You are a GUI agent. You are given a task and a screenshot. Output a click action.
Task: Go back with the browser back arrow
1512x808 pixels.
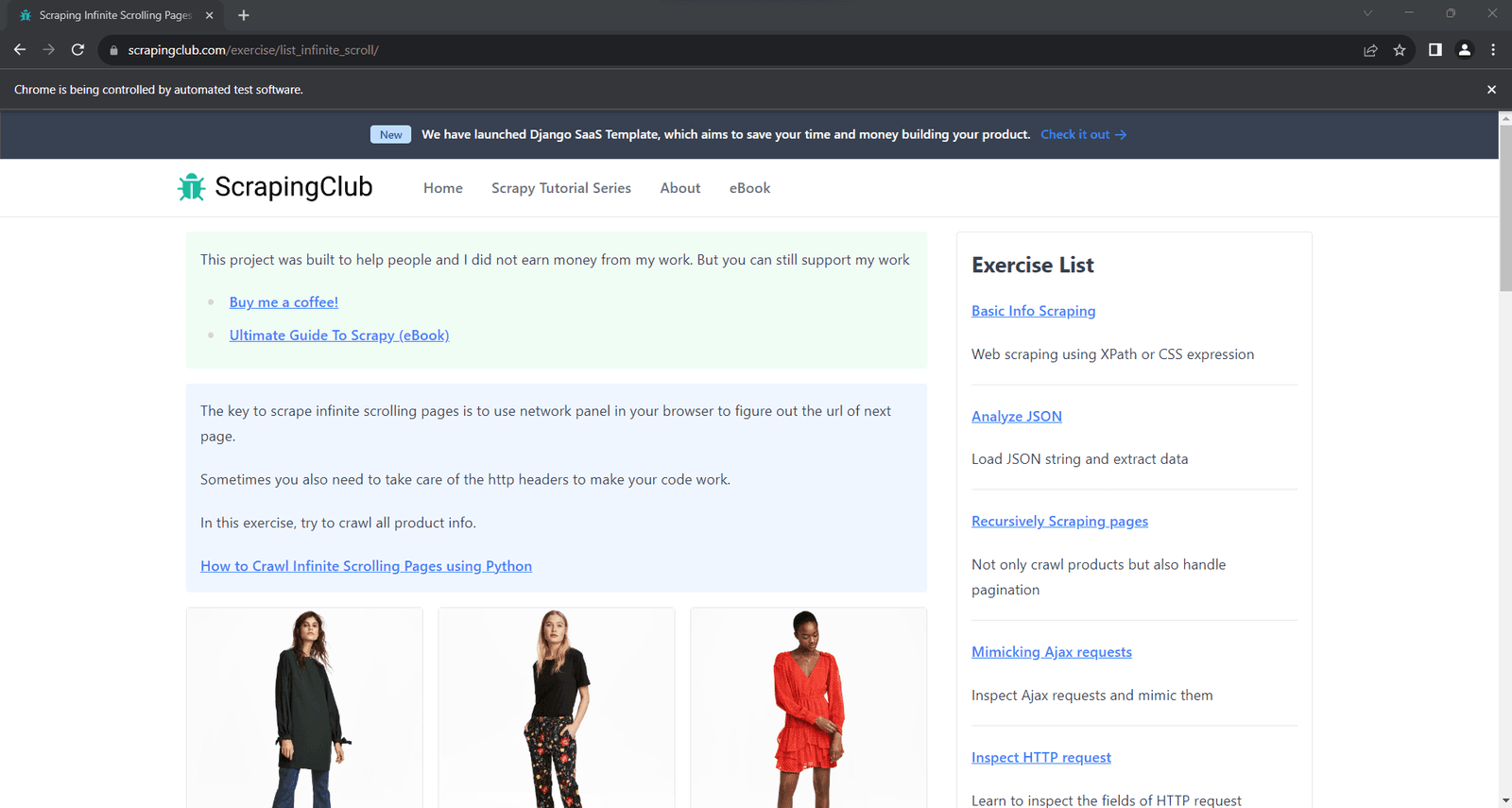pos(20,50)
